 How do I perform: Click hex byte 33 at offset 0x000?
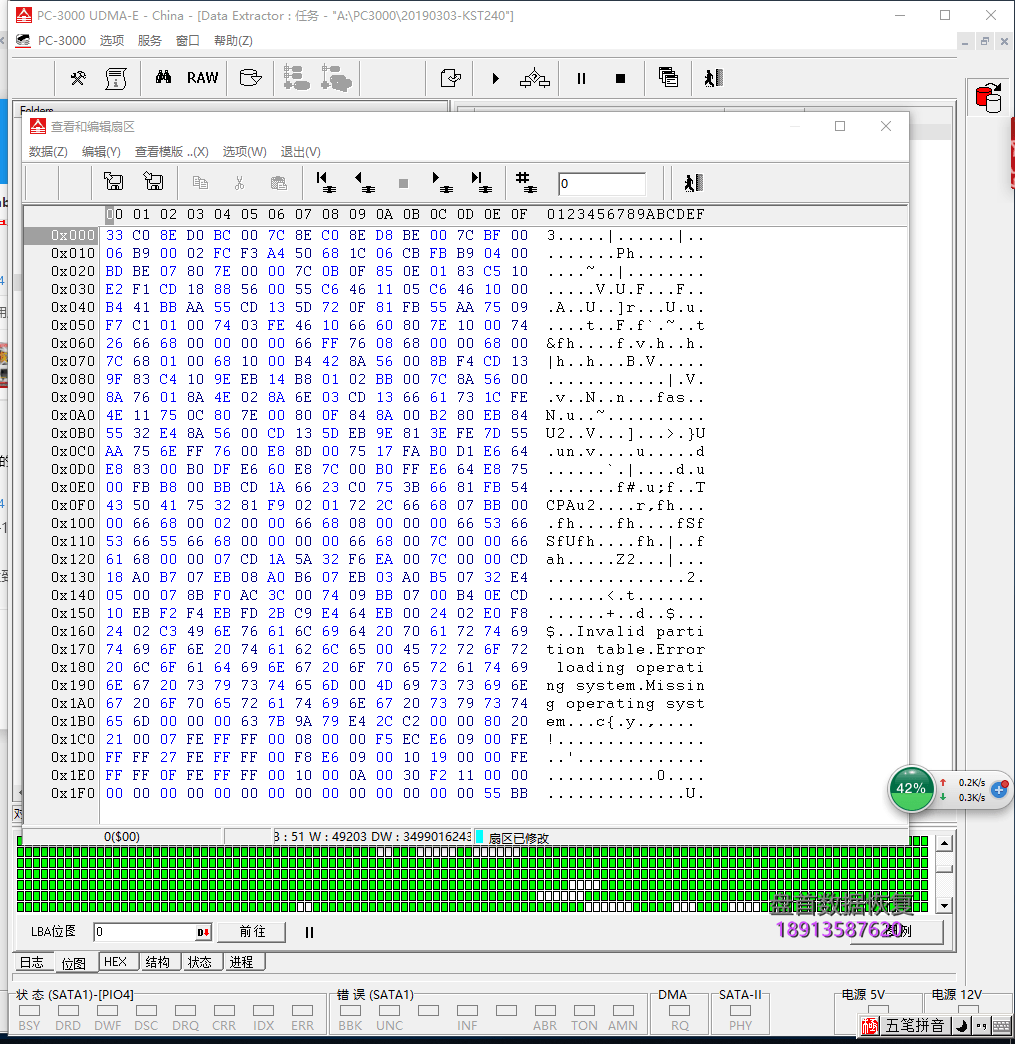115,236
